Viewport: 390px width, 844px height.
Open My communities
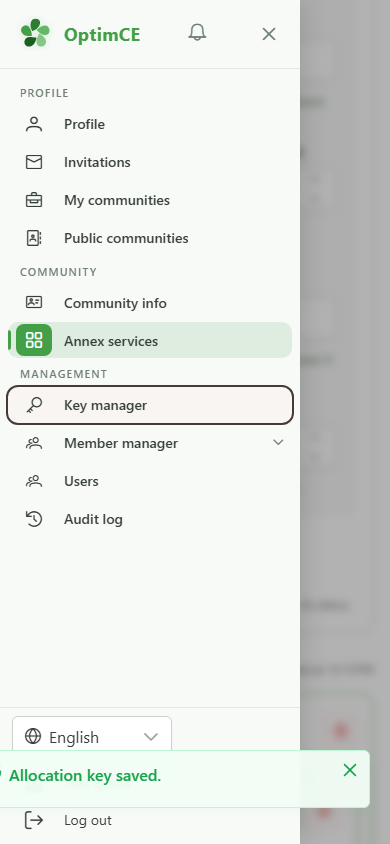tap(150, 200)
